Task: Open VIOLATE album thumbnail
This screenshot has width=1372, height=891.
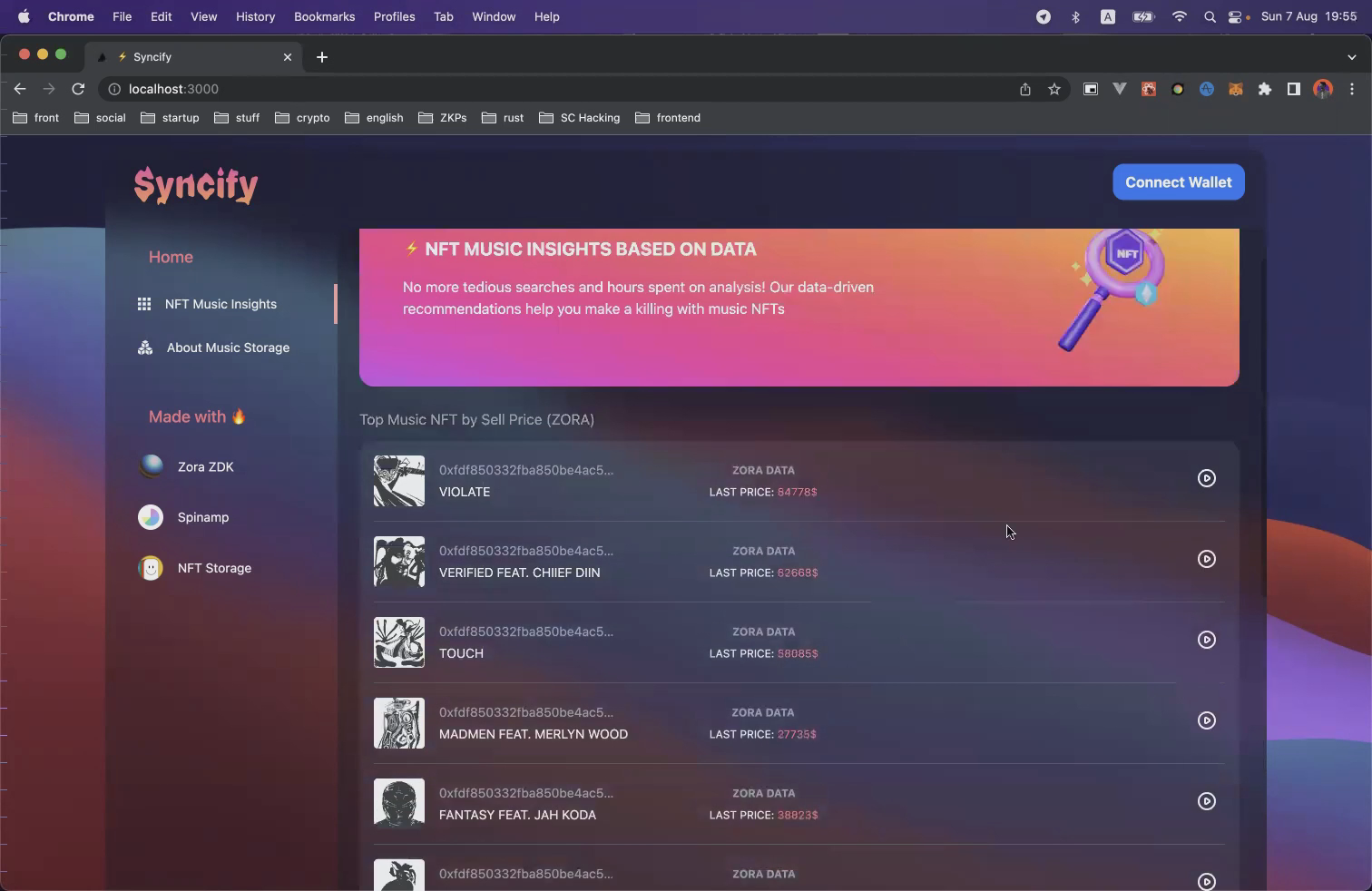Action: coord(399,481)
